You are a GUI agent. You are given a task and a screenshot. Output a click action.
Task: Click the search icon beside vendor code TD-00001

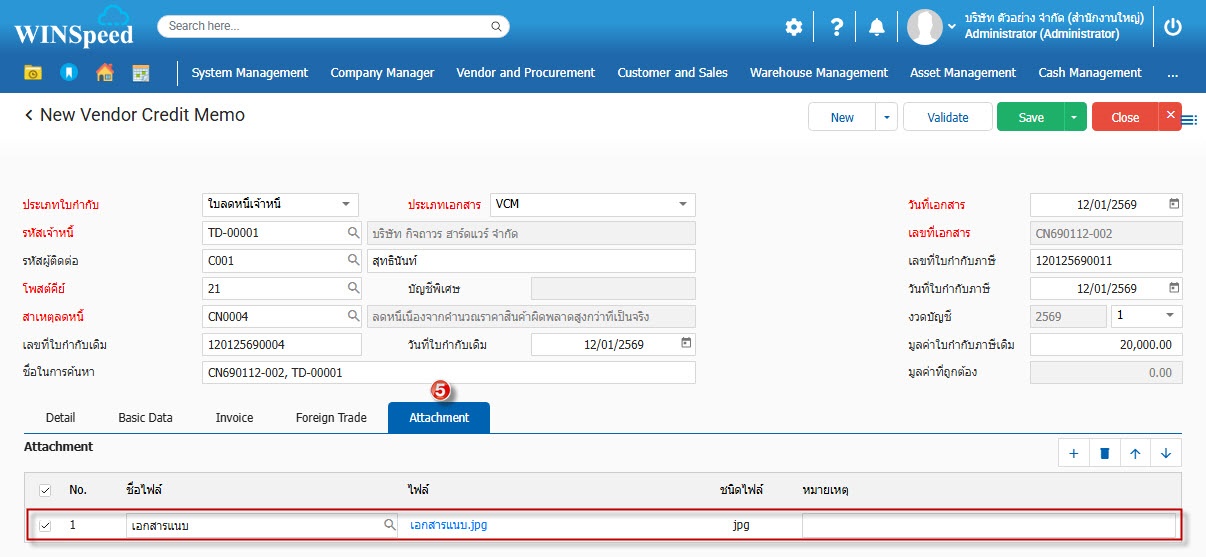click(x=353, y=233)
